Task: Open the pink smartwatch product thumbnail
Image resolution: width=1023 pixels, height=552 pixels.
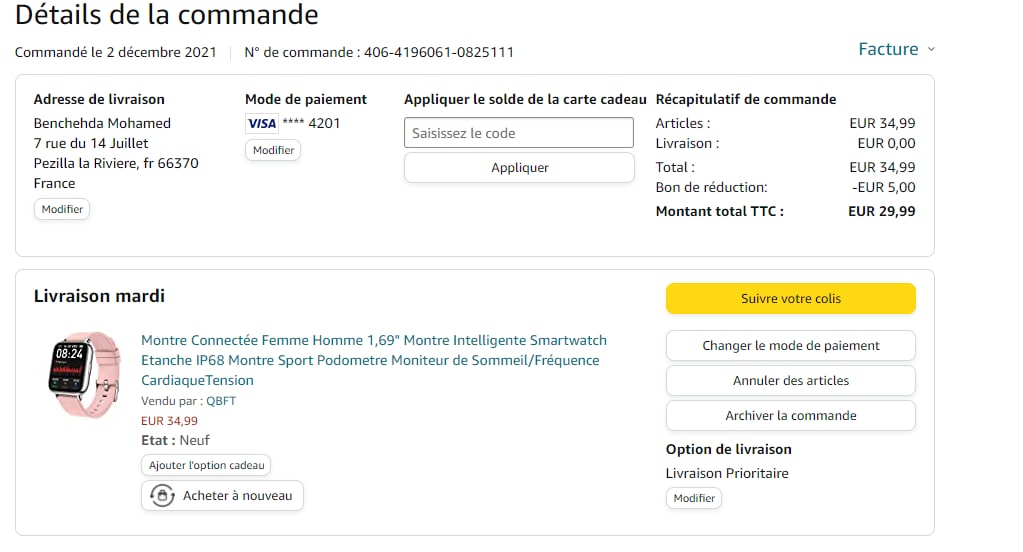Action: pyautogui.click(x=84, y=375)
